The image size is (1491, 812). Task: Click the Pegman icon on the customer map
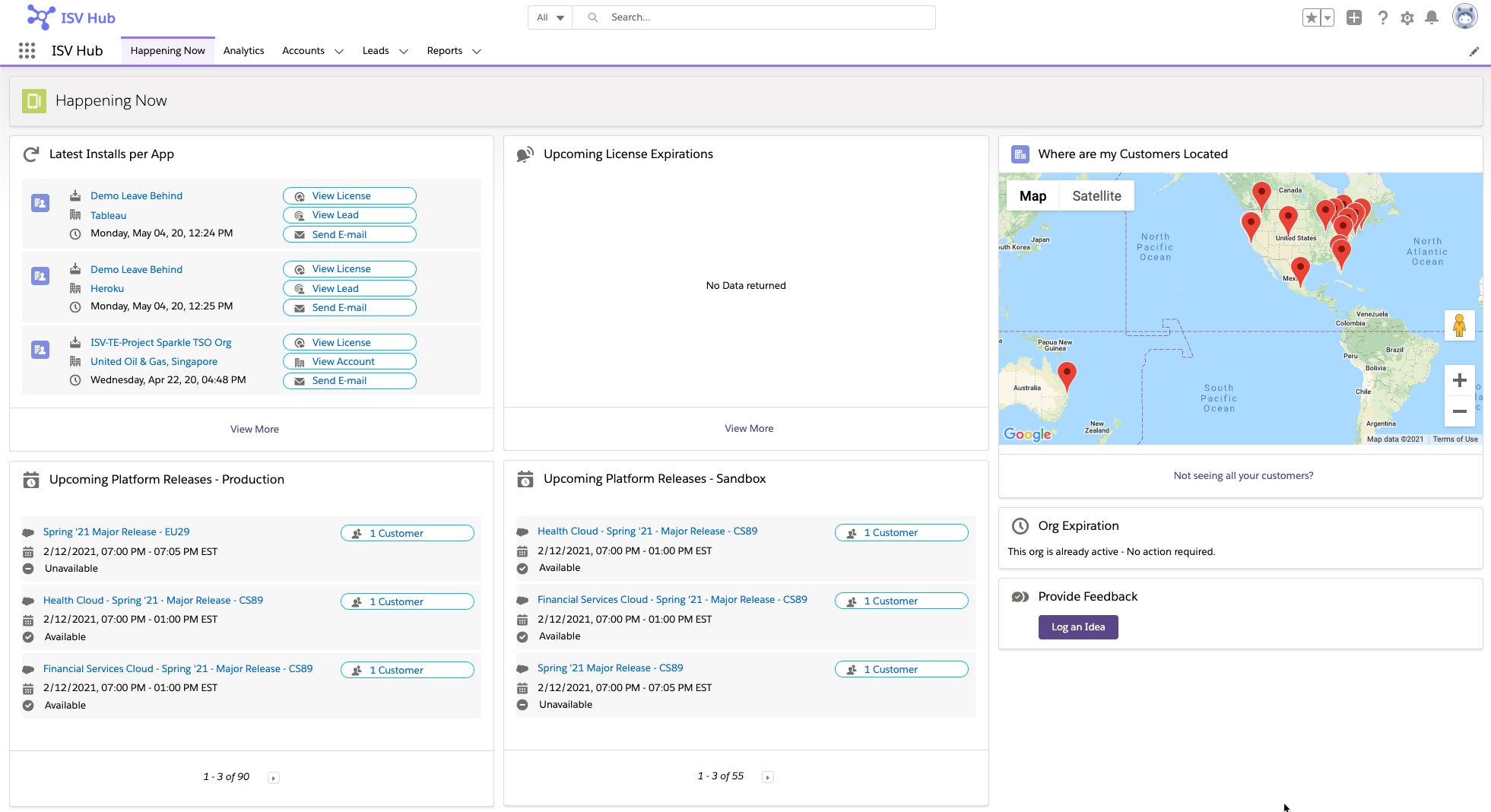coord(1460,325)
